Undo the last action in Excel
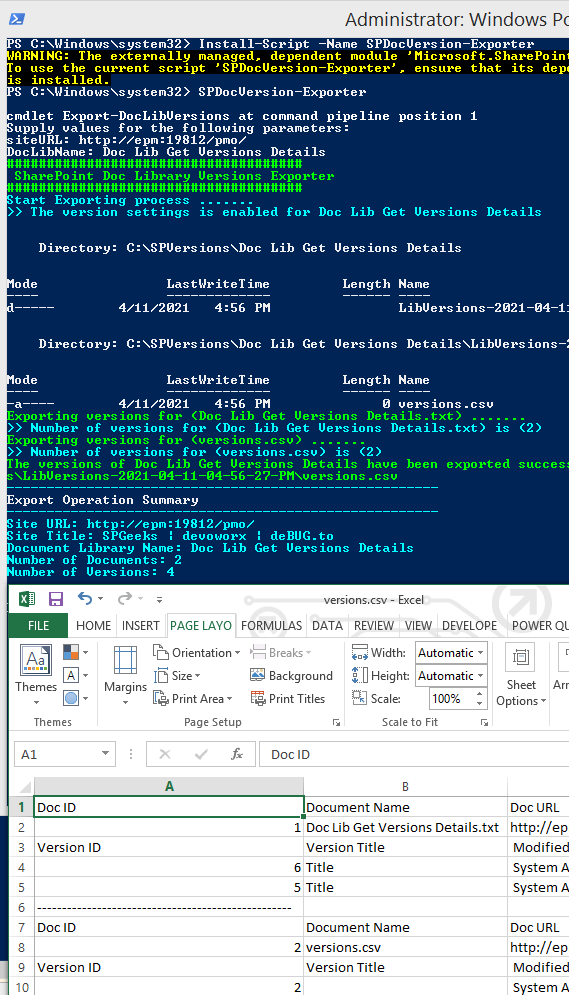This screenshot has width=569, height=995. point(85,598)
